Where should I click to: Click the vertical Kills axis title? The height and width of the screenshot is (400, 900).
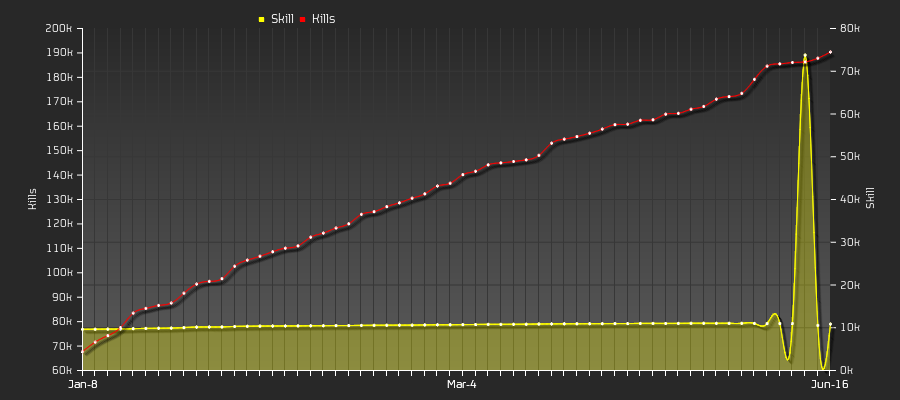pos(33,199)
